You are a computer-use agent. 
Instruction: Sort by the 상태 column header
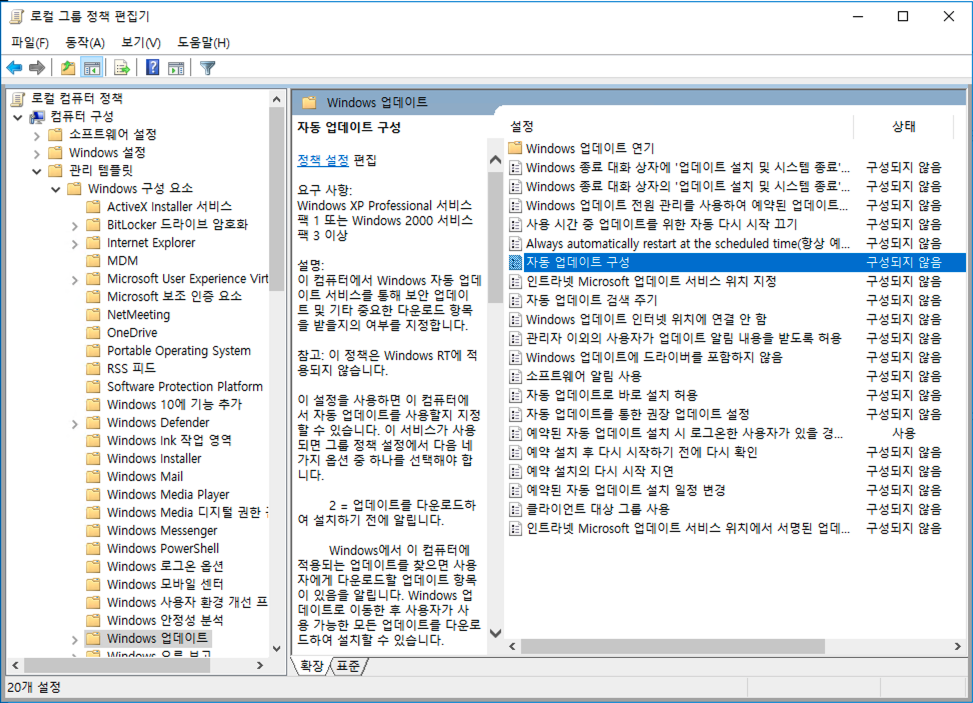click(904, 126)
